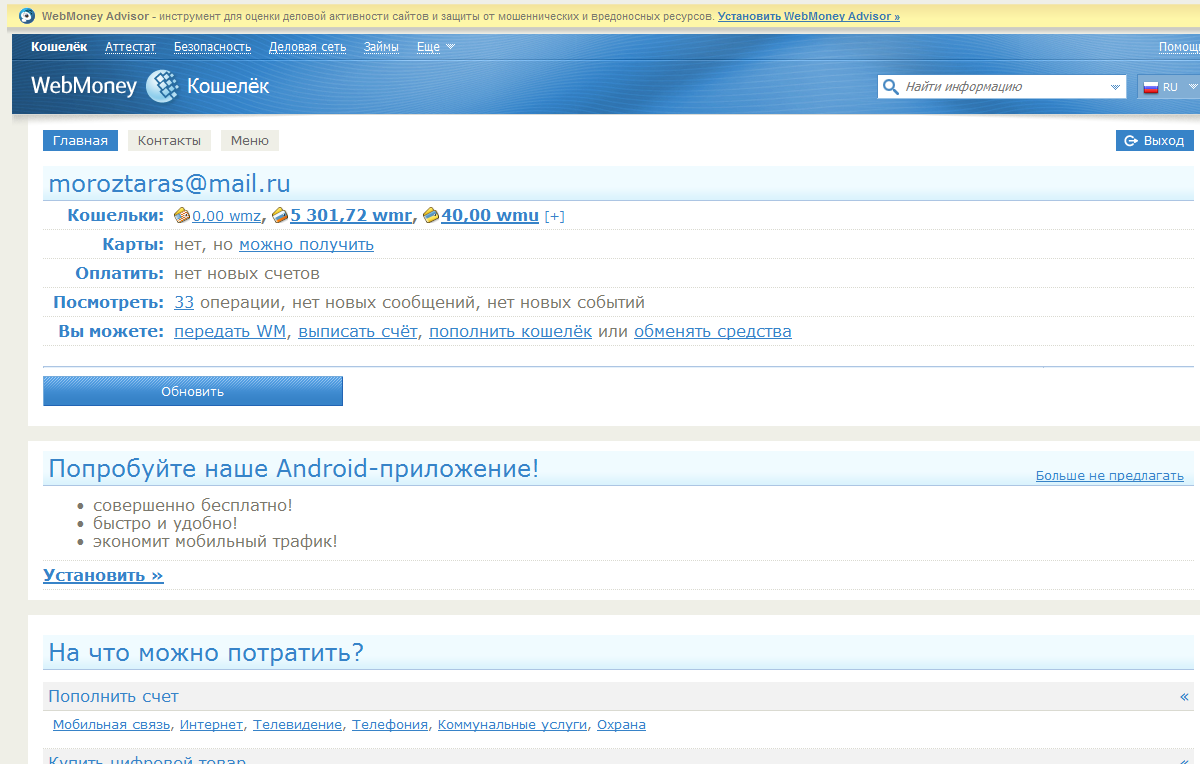1200x764 pixels.
Task: Expand the search field dropdown arrow
Action: (x=1116, y=87)
